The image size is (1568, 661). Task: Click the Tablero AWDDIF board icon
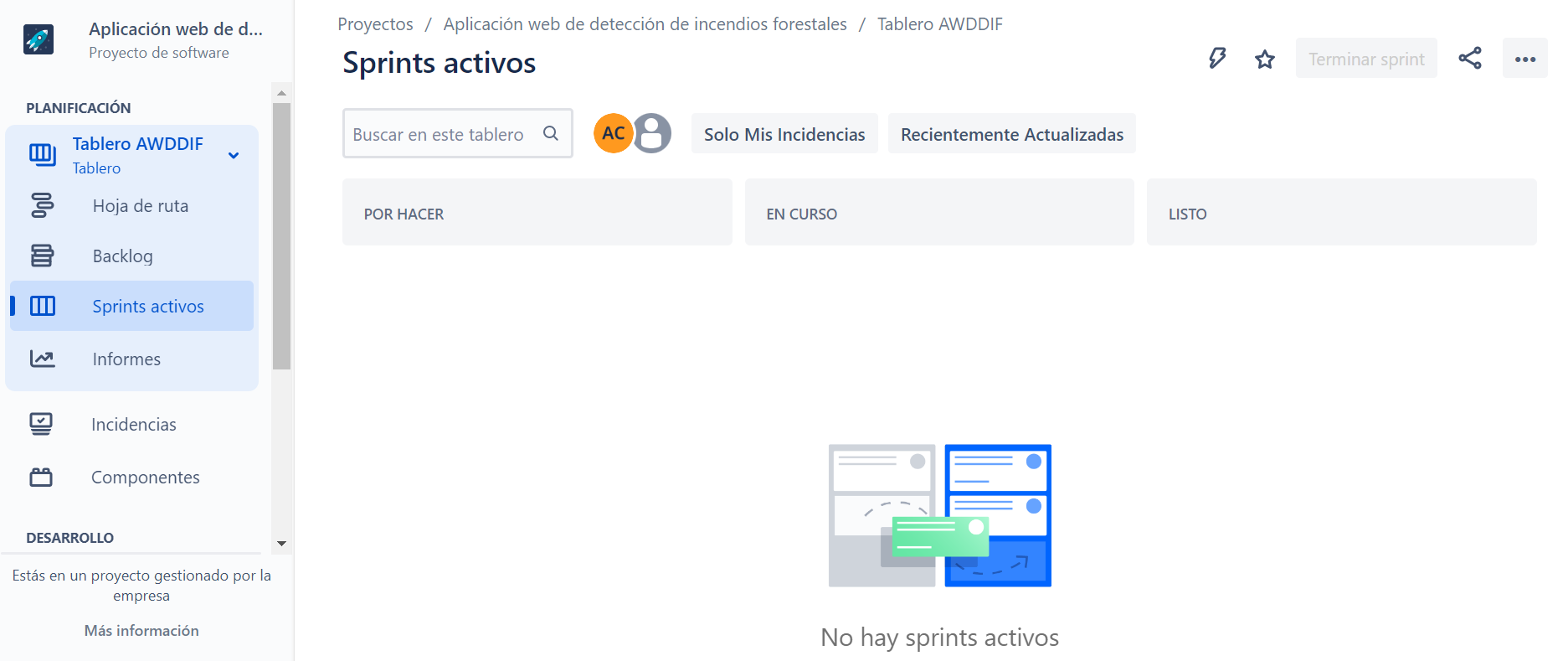coord(42,154)
